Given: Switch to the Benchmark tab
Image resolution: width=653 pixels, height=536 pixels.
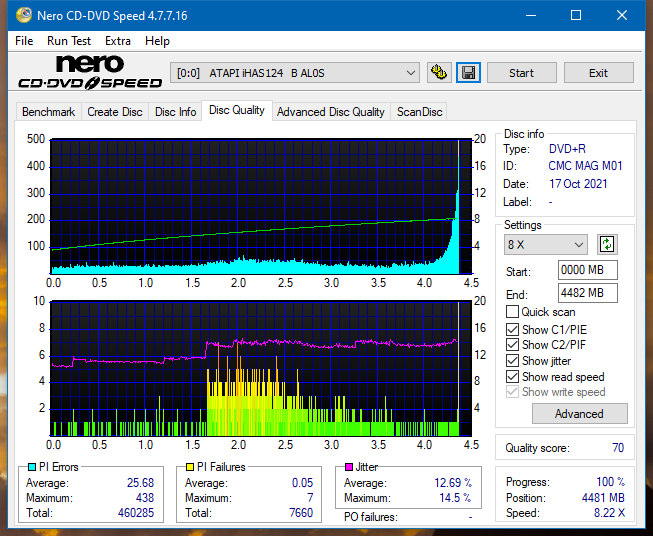Looking at the screenshot, I should [49, 112].
